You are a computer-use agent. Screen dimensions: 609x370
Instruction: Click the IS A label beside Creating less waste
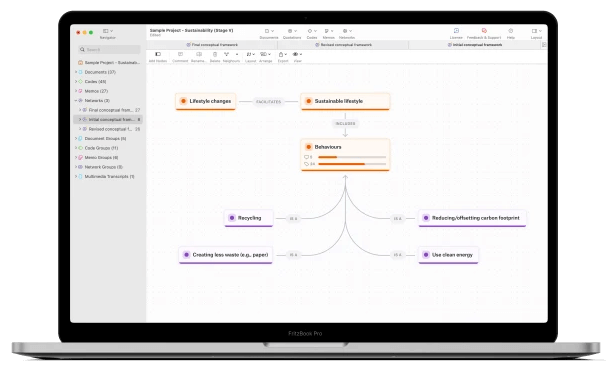coord(293,255)
